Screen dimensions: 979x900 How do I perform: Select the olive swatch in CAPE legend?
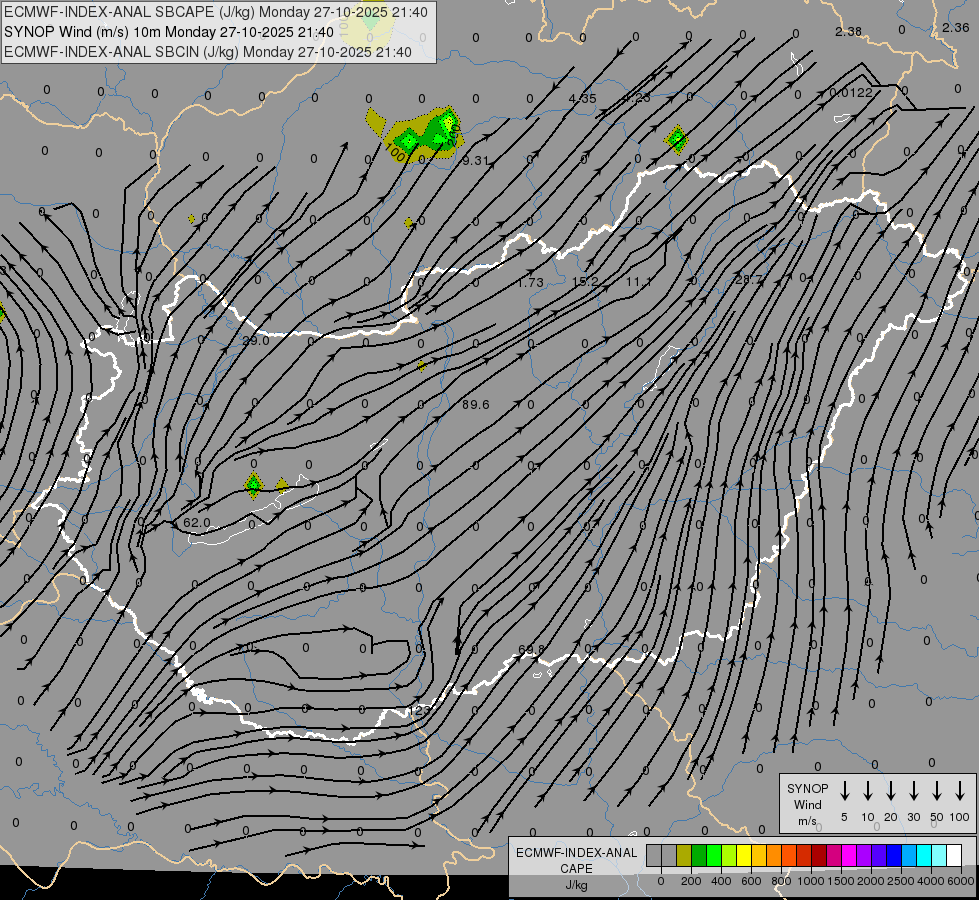684,856
